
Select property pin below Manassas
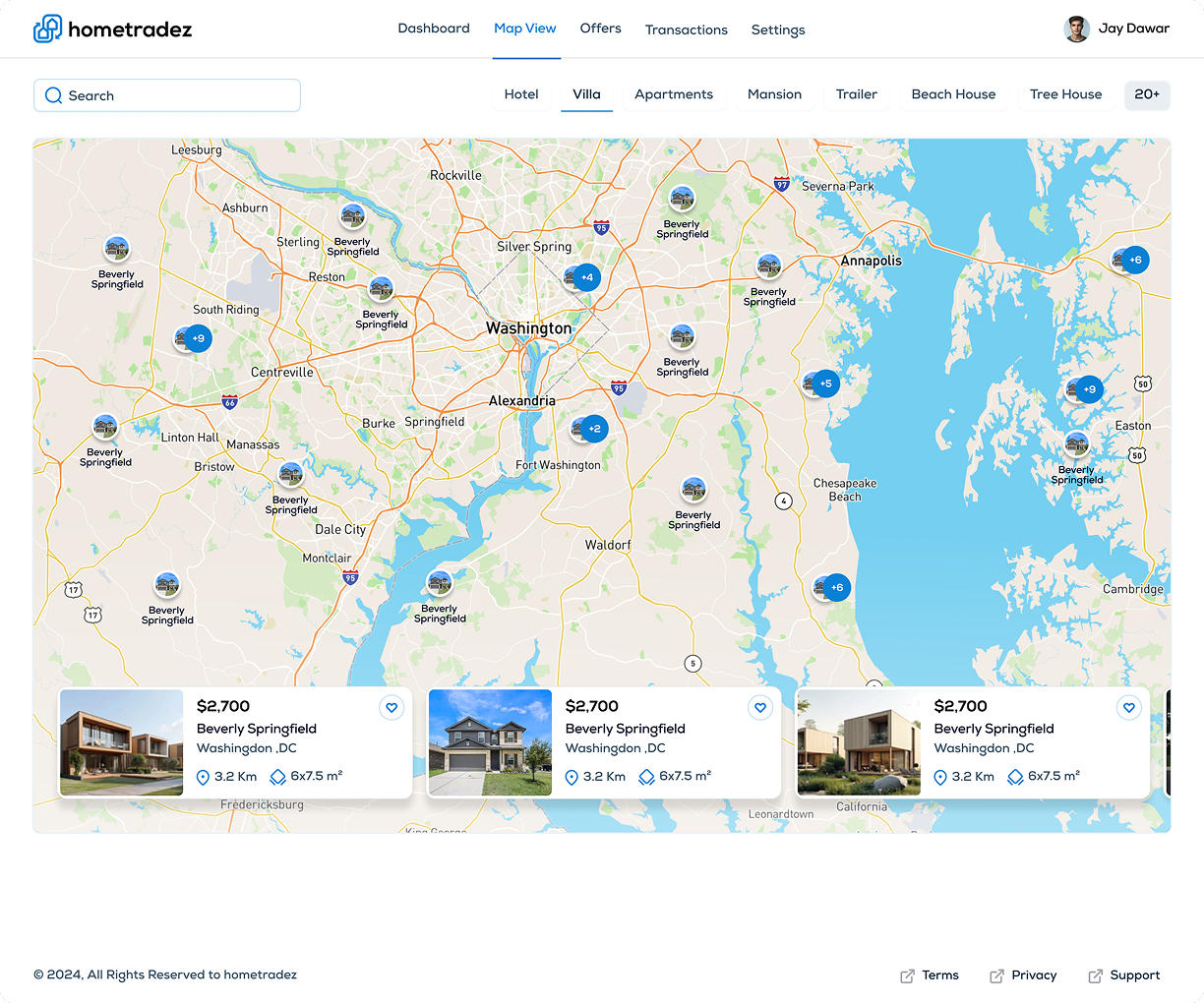click(x=290, y=474)
